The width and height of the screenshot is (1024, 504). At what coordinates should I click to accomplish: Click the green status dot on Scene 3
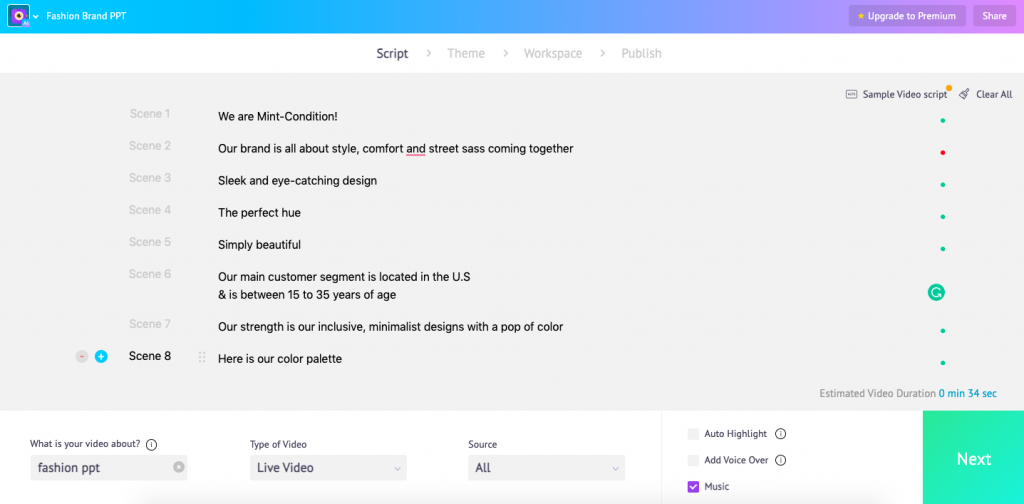942,185
